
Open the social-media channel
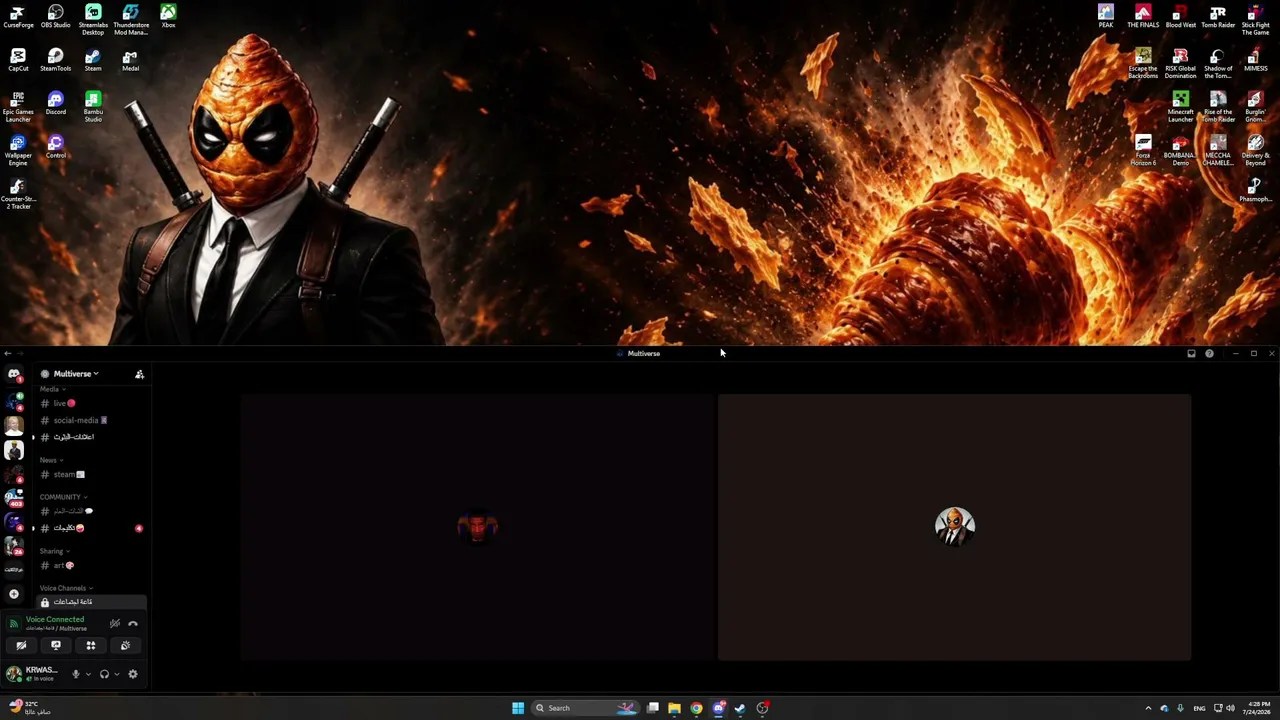(91, 420)
